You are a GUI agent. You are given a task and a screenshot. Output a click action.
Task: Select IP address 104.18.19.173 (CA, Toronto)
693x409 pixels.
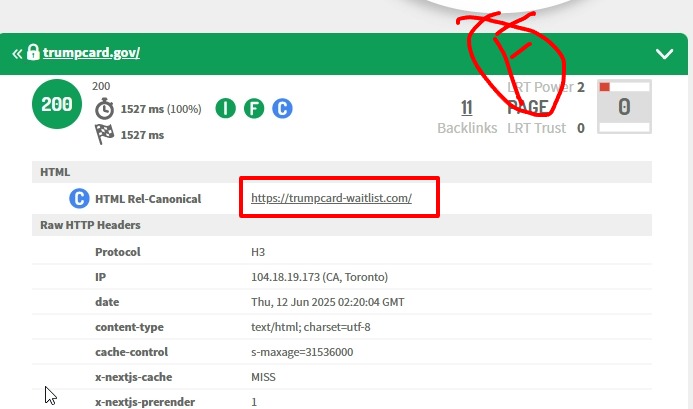tap(320, 277)
